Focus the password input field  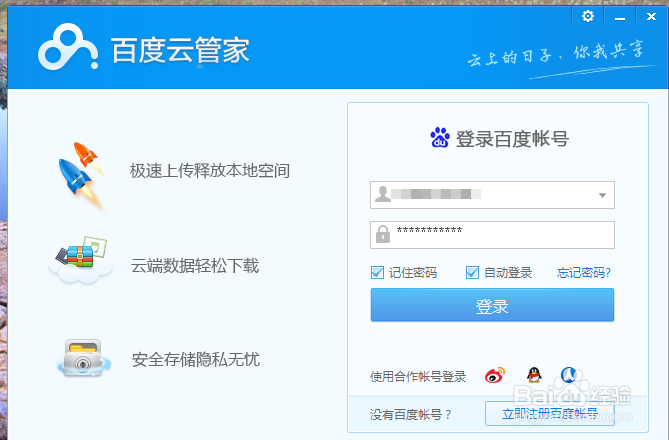[492, 235]
